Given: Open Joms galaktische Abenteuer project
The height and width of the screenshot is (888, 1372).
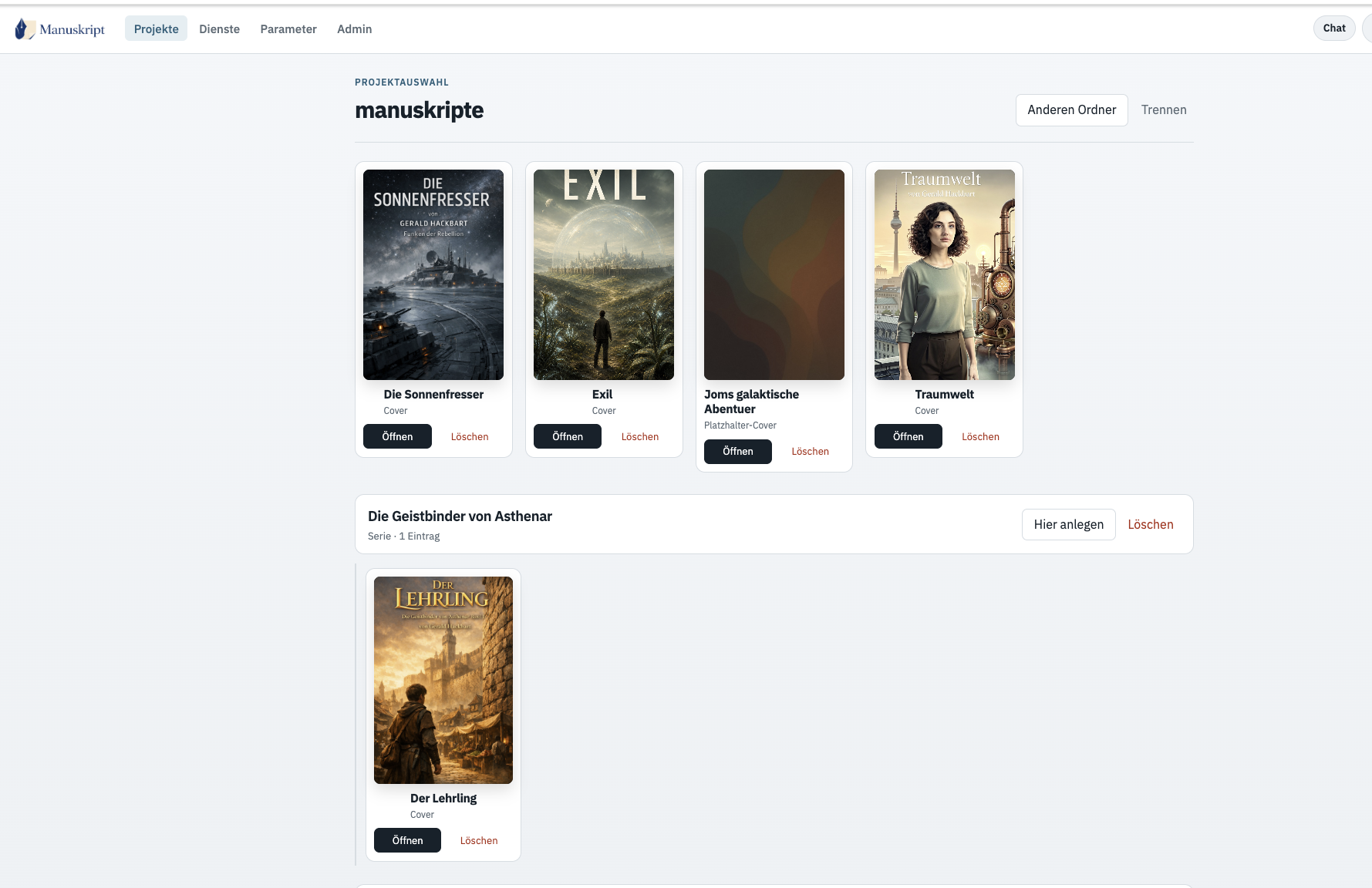Looking at the screenshot, I should point(738,451).
